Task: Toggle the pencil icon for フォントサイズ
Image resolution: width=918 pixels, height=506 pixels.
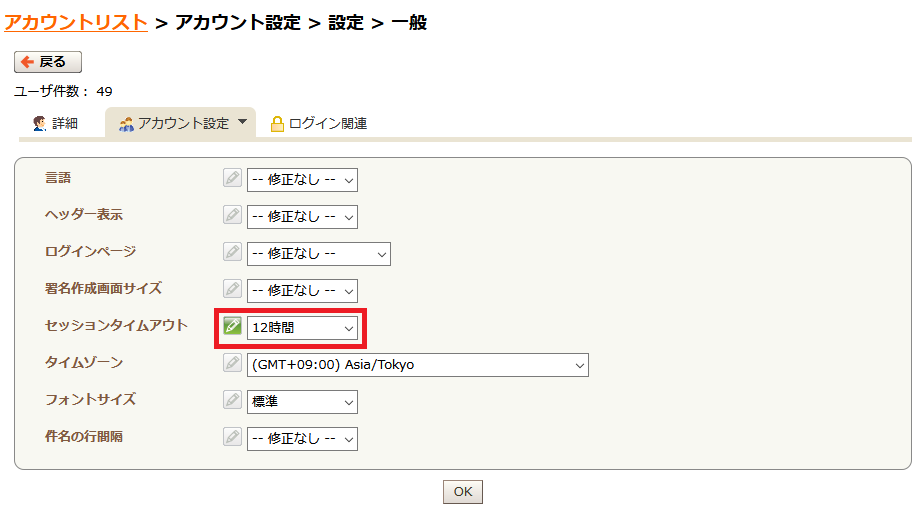Action: point(232,399)
